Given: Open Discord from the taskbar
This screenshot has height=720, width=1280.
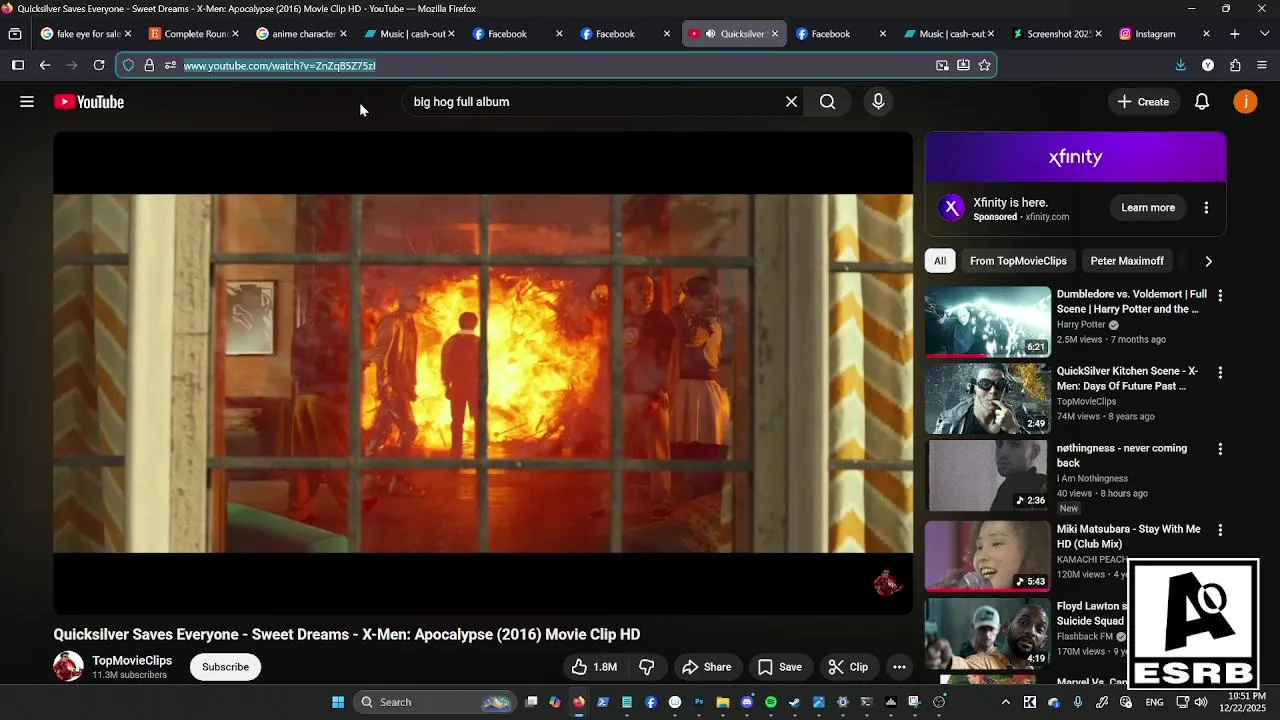Looking at the screenshot, I should click(x=747, y=702).
